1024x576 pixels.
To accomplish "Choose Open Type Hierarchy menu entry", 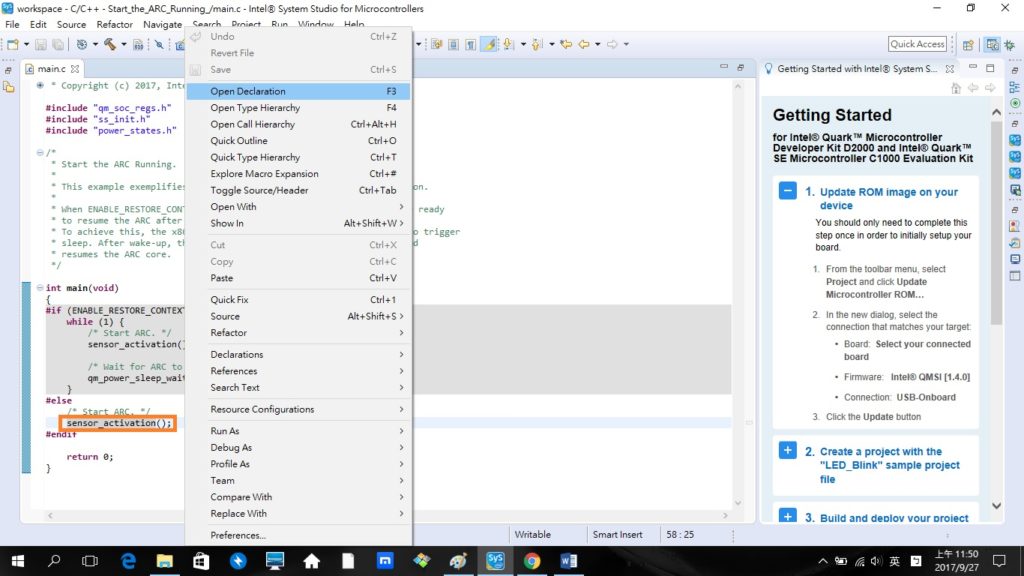I will point(298,108).
